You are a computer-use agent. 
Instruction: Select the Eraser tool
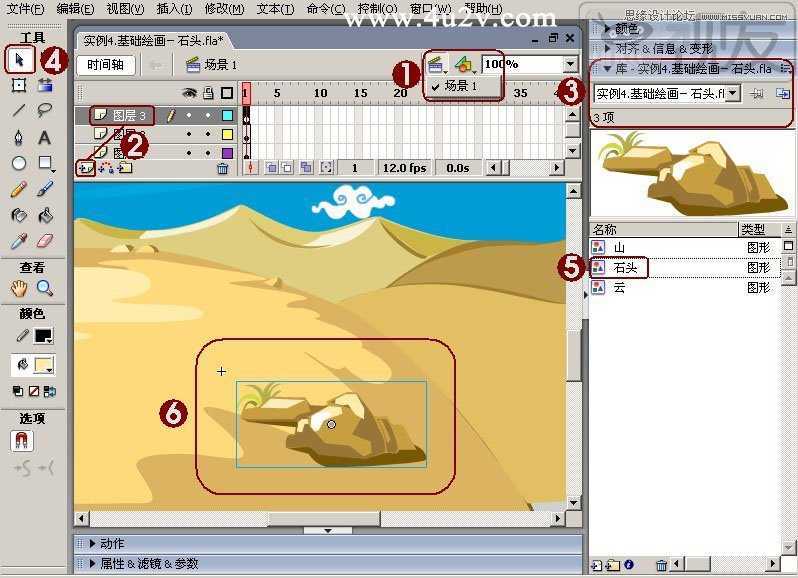point(45,241)
